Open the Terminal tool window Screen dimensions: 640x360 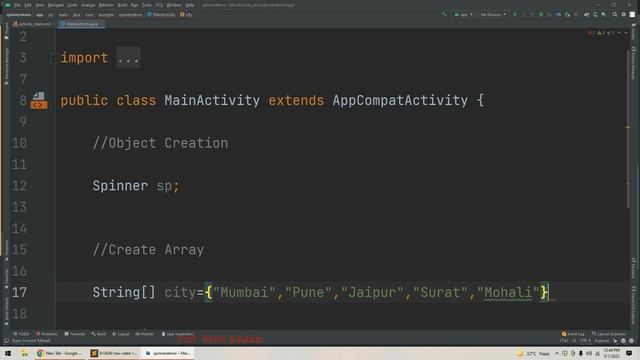click(x=74, y=334)
